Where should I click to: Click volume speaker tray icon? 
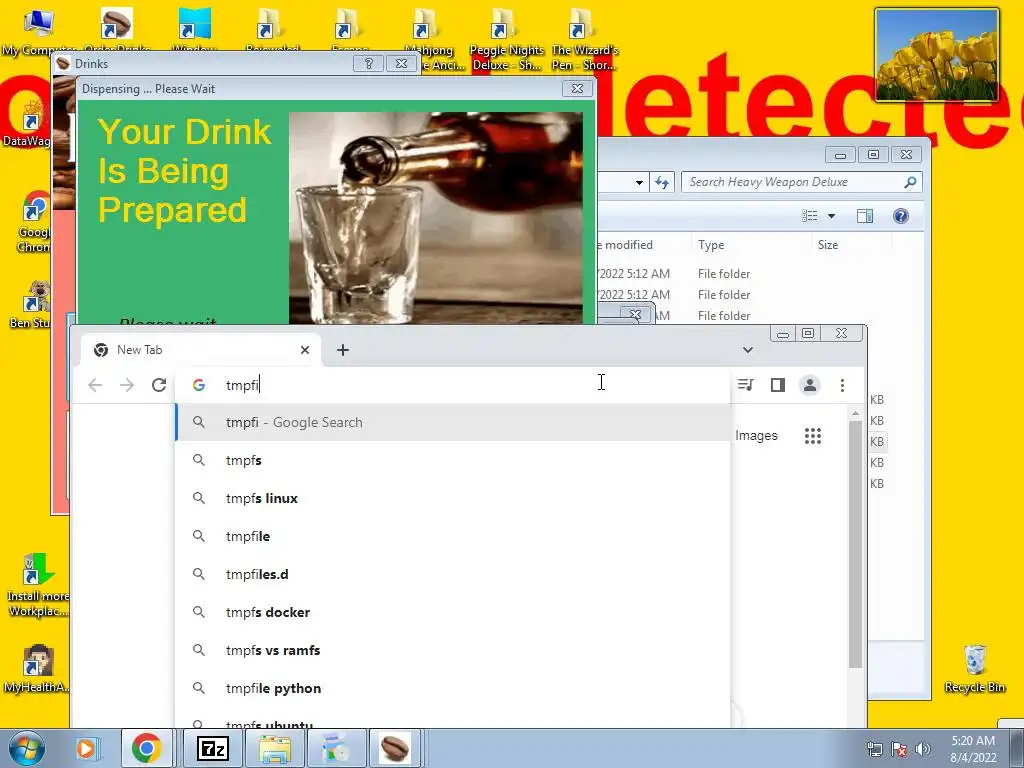click(922, 749)
